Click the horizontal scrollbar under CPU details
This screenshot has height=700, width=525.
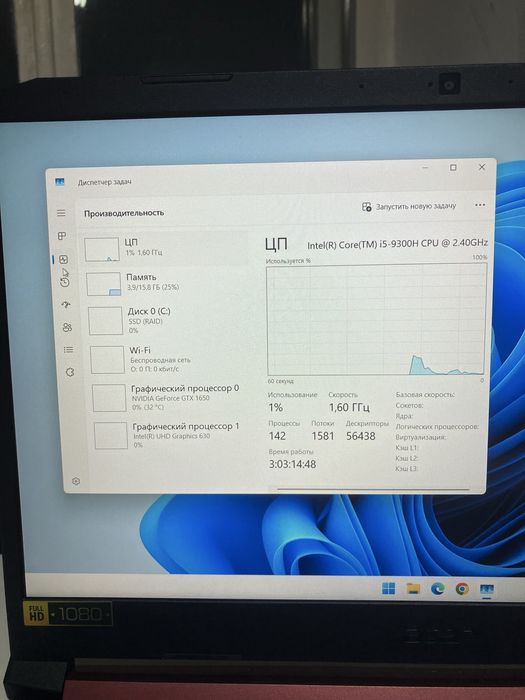[373, 489]
